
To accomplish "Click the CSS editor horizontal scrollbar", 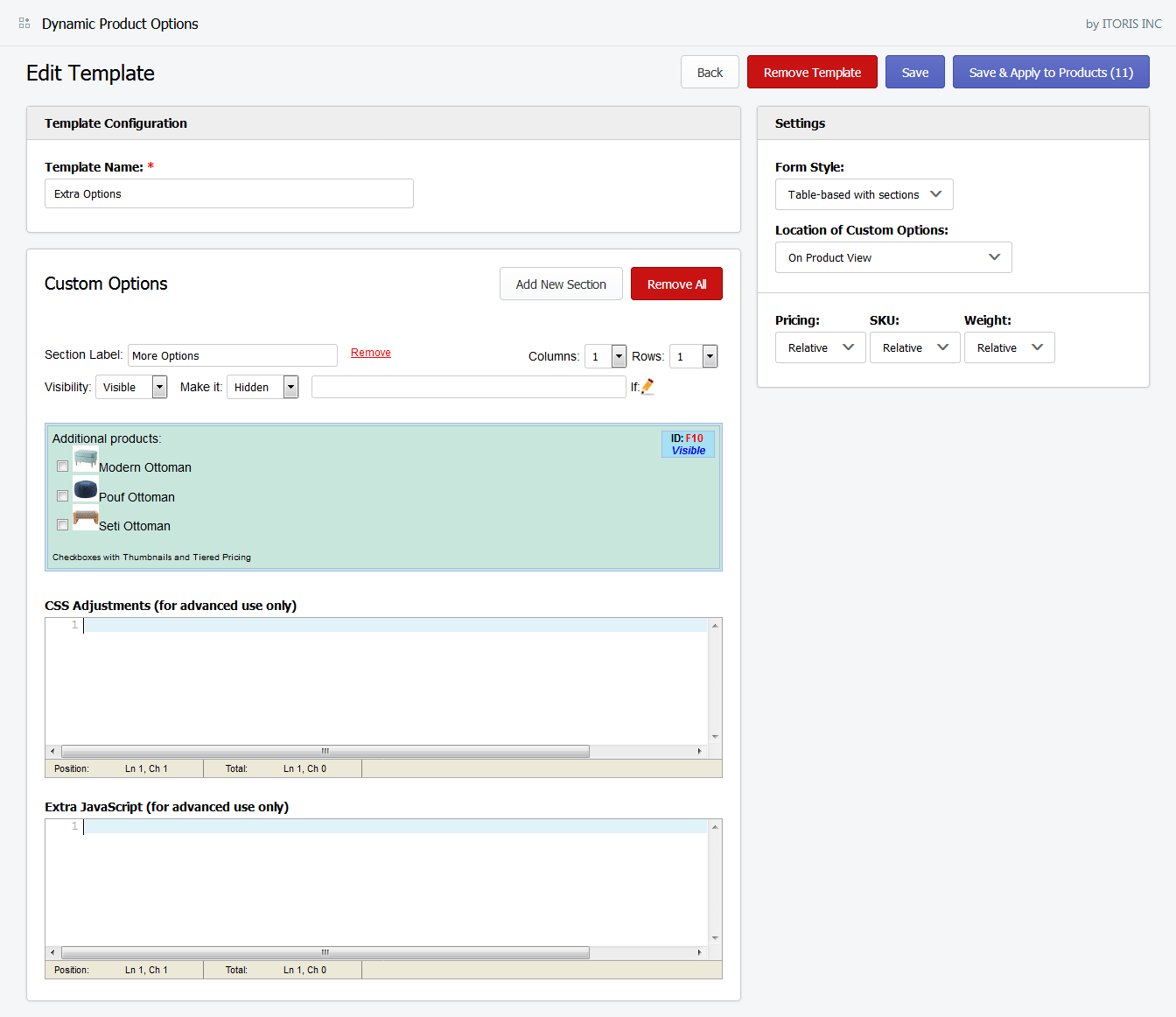I will [325, 751].
